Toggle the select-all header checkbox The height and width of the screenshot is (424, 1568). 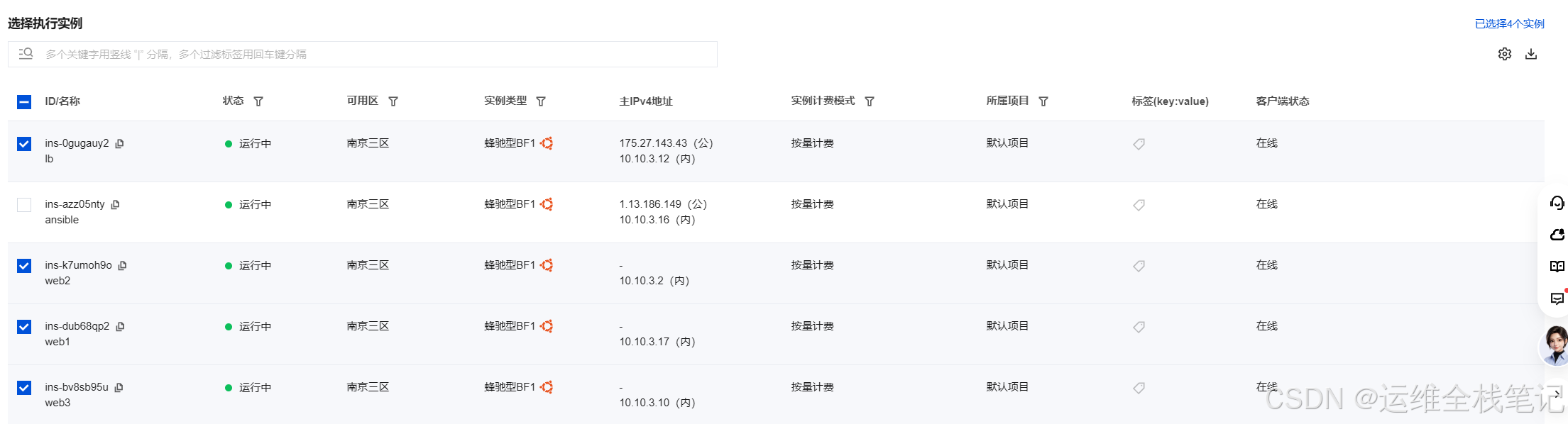24,102
